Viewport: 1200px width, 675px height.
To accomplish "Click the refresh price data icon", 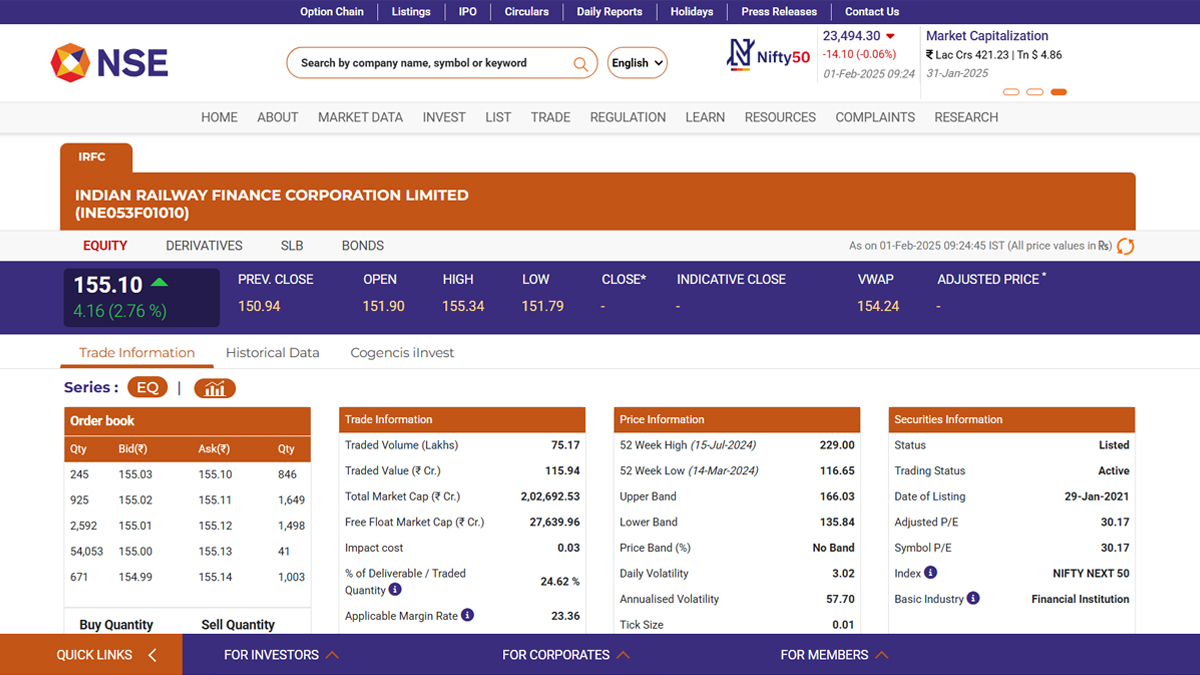I will [x=1125, y=246].
